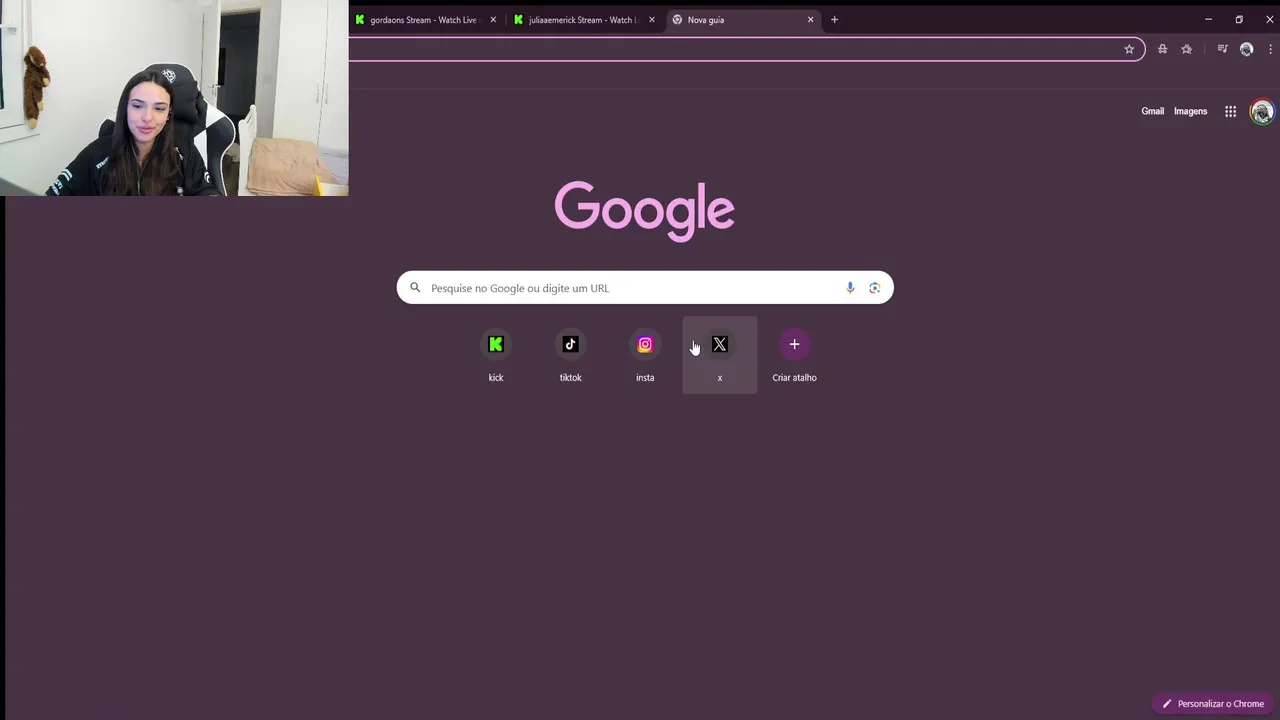This screenshot has height=720, width=1280.
Task: Start voice search with microphone icon
Action: (x=850, y=288)
